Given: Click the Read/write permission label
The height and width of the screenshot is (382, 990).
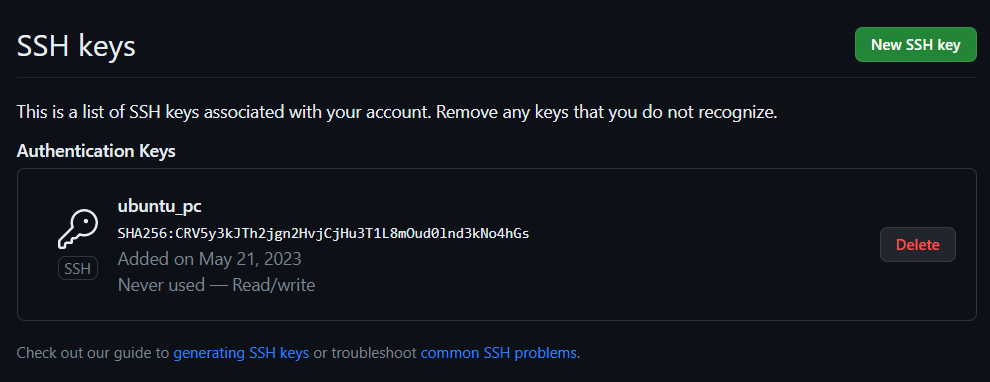Looking at the screenshot, I should (x=273, y=285).
